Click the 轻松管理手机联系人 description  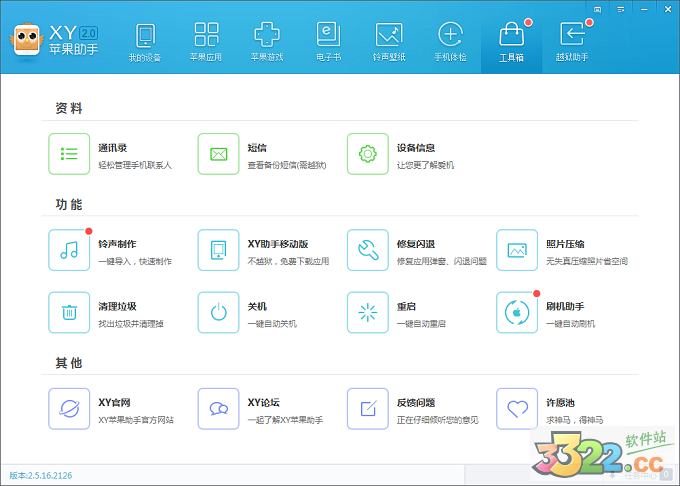(135, 165)
